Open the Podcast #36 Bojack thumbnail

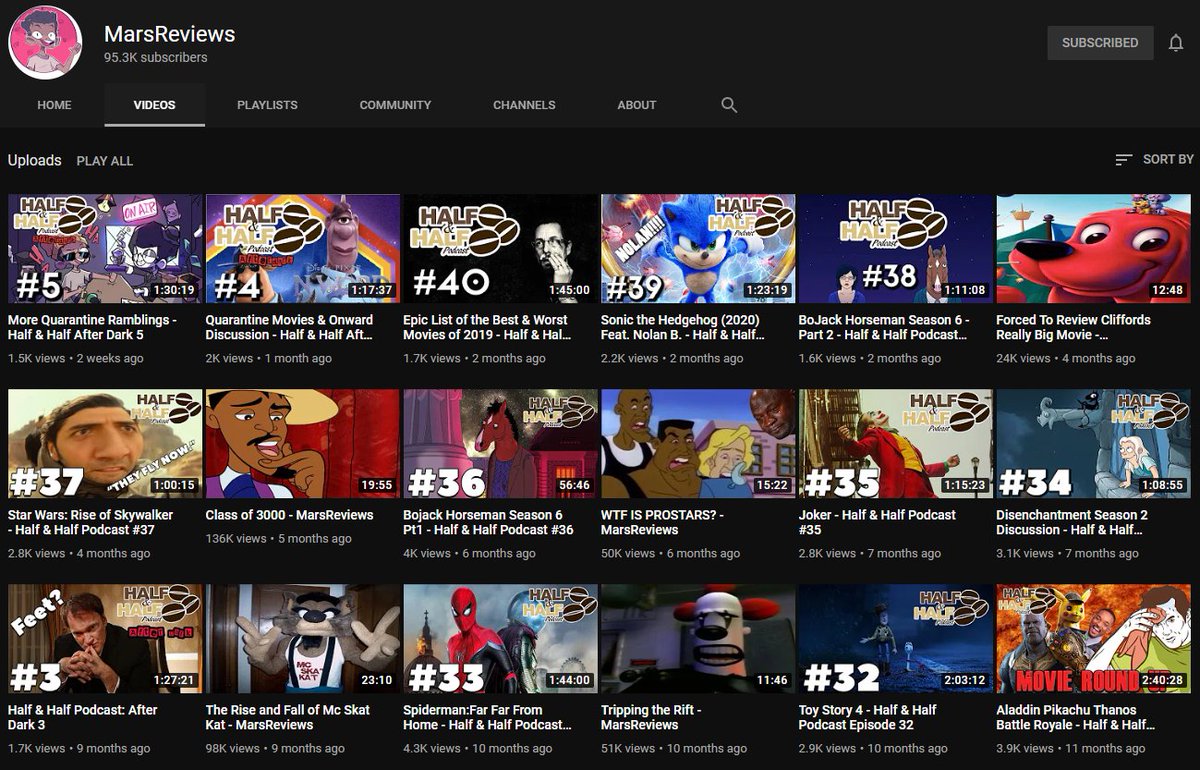500,443
